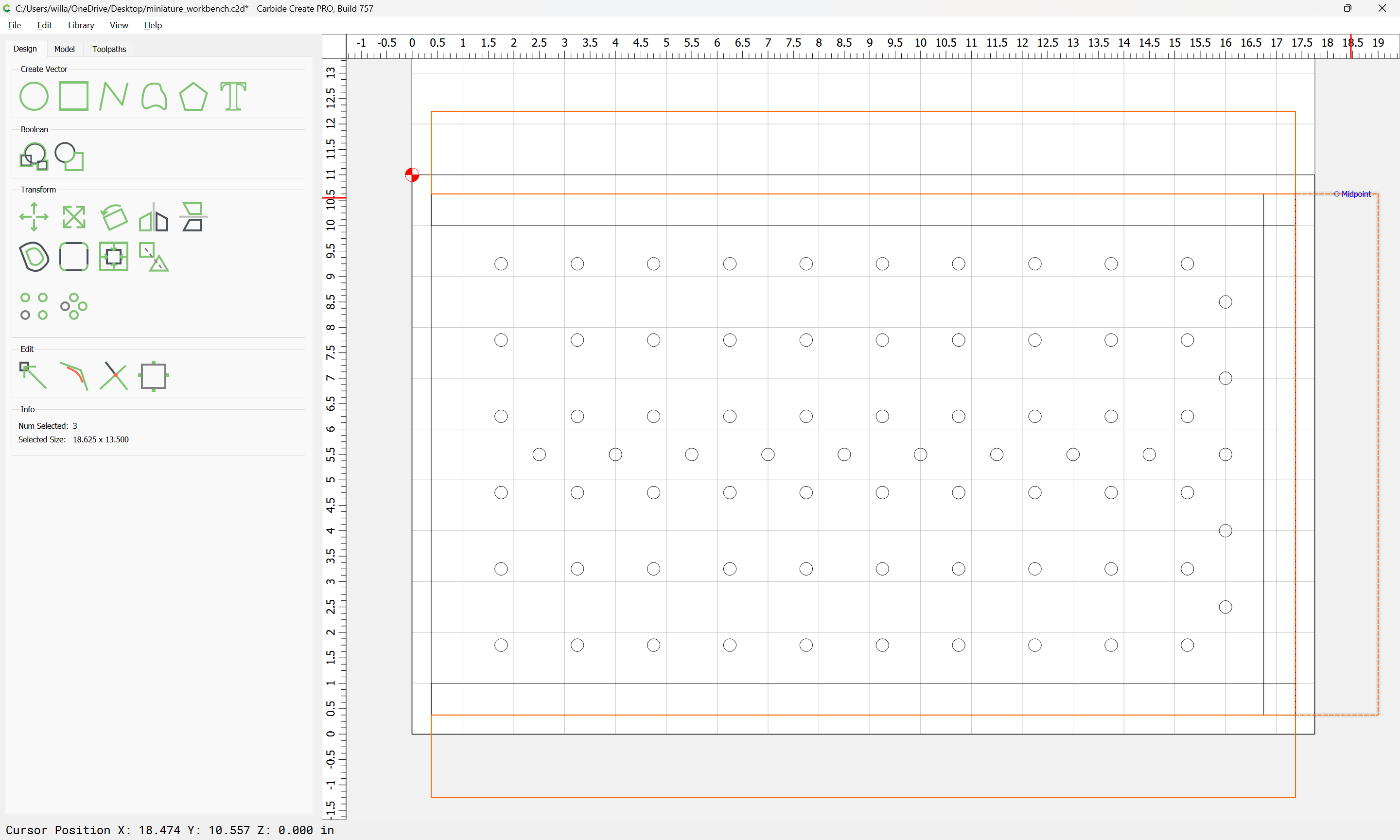
Task: Restore down the Carbide Create window
Action: click(x=1347, y=8)
